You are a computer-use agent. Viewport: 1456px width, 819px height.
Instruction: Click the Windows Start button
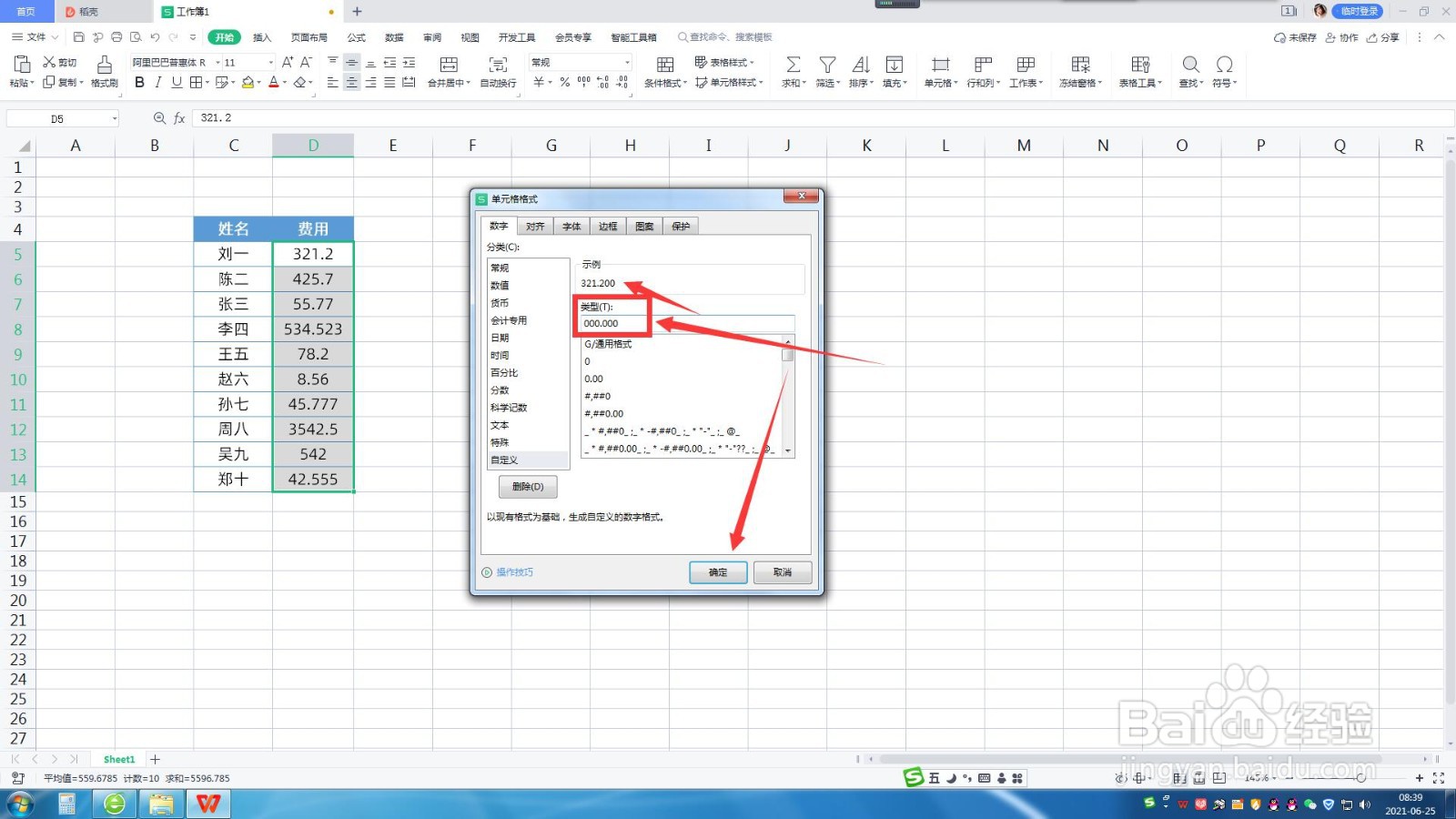[x=20, y=804]
